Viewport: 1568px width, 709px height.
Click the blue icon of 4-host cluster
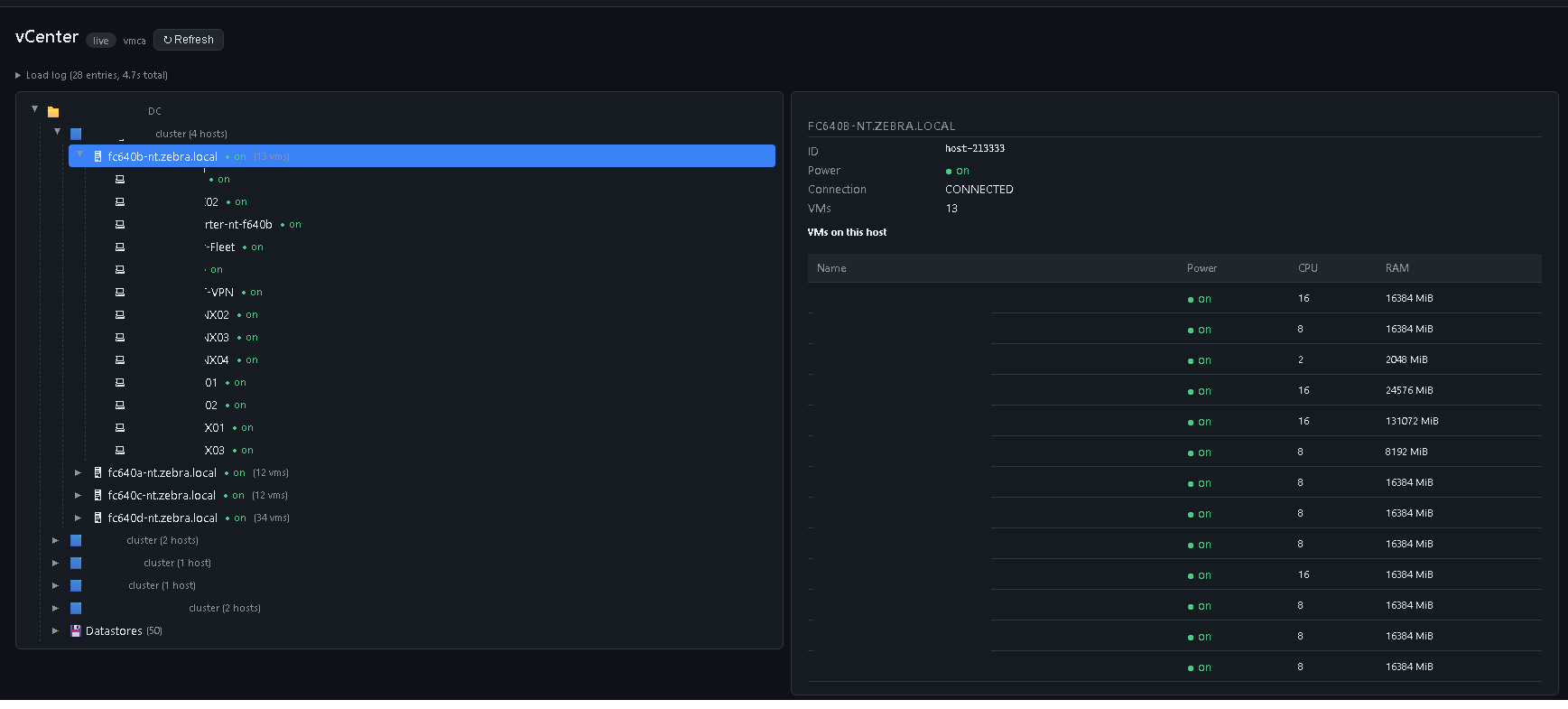(76, 134)
